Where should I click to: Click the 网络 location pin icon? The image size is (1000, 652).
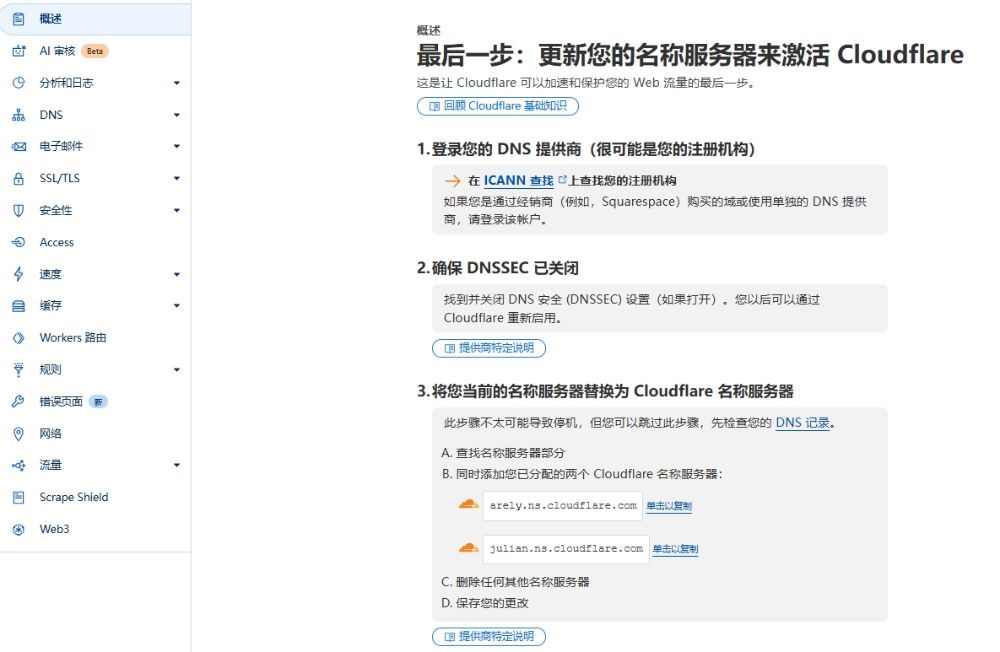coord(18,434)
